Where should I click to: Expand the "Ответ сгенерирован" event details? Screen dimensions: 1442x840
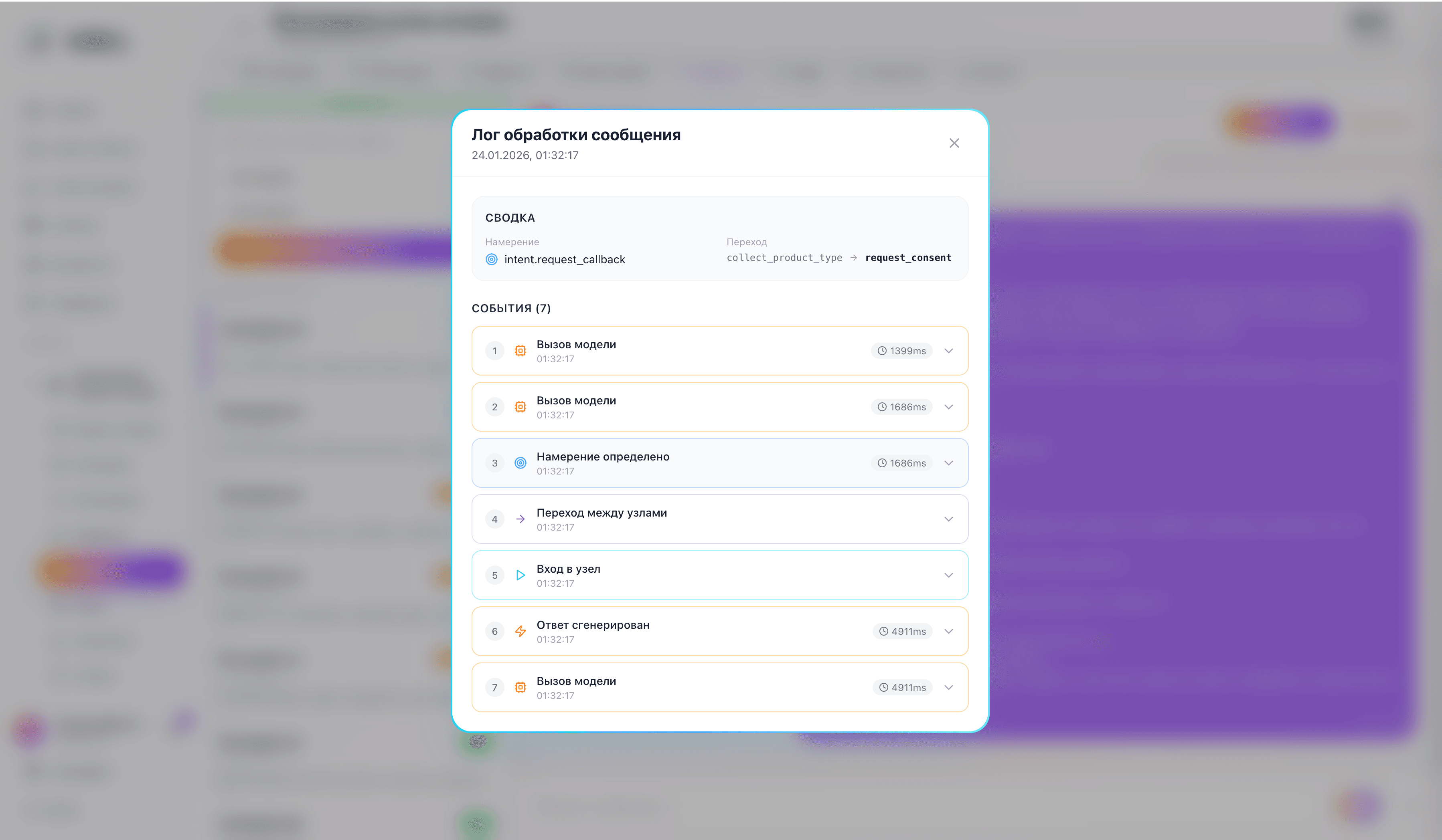point(948,631)
